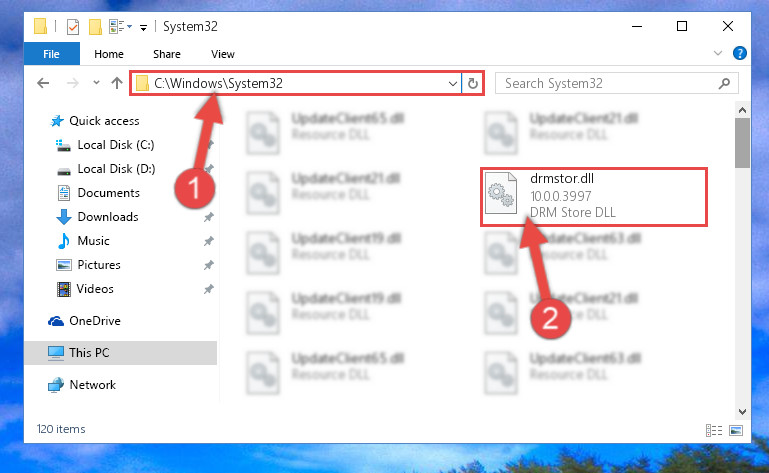Click the Search System32 field

[x=608, y=83]
